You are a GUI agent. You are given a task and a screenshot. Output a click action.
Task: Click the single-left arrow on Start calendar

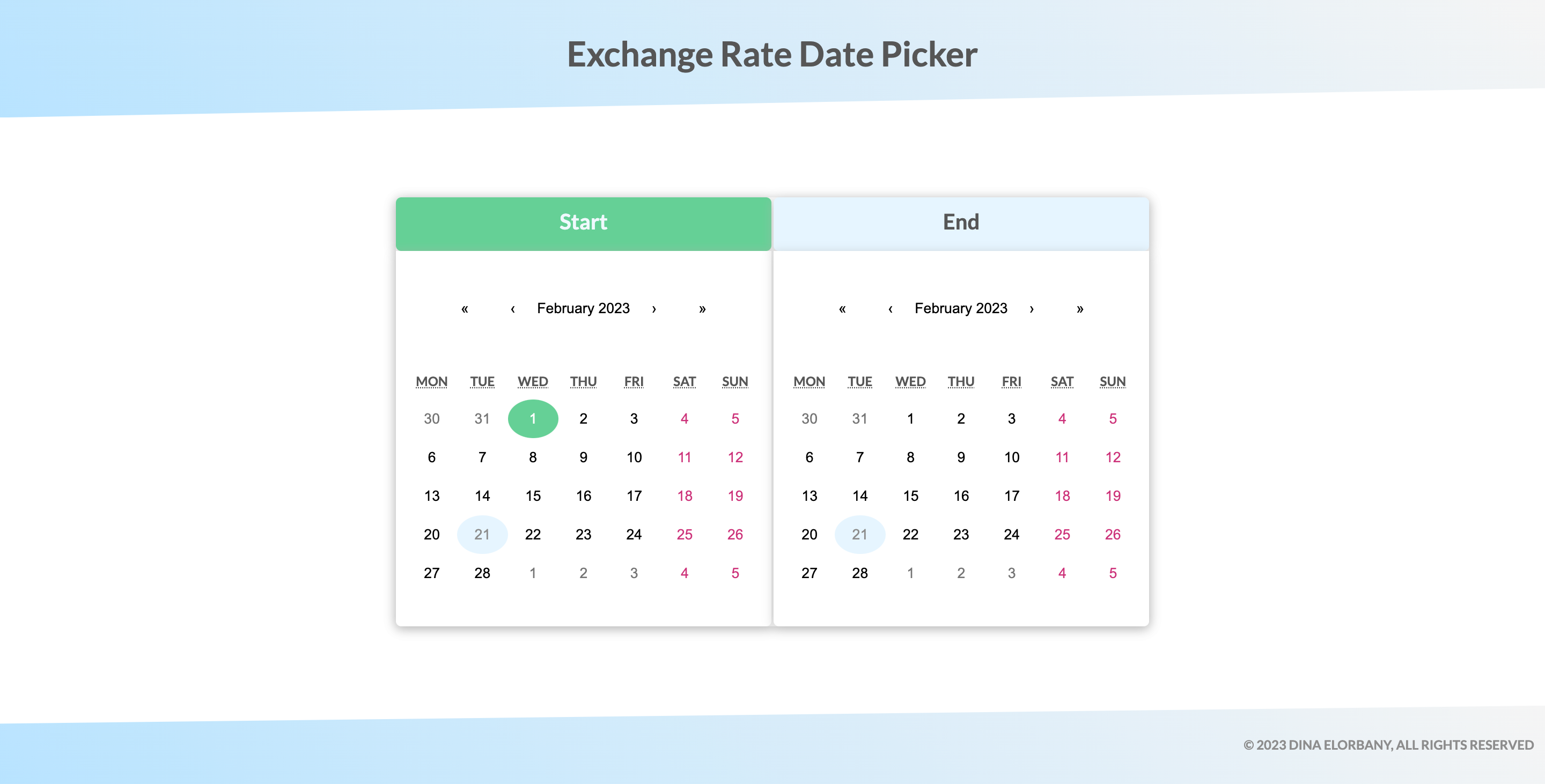pos(513,308)
